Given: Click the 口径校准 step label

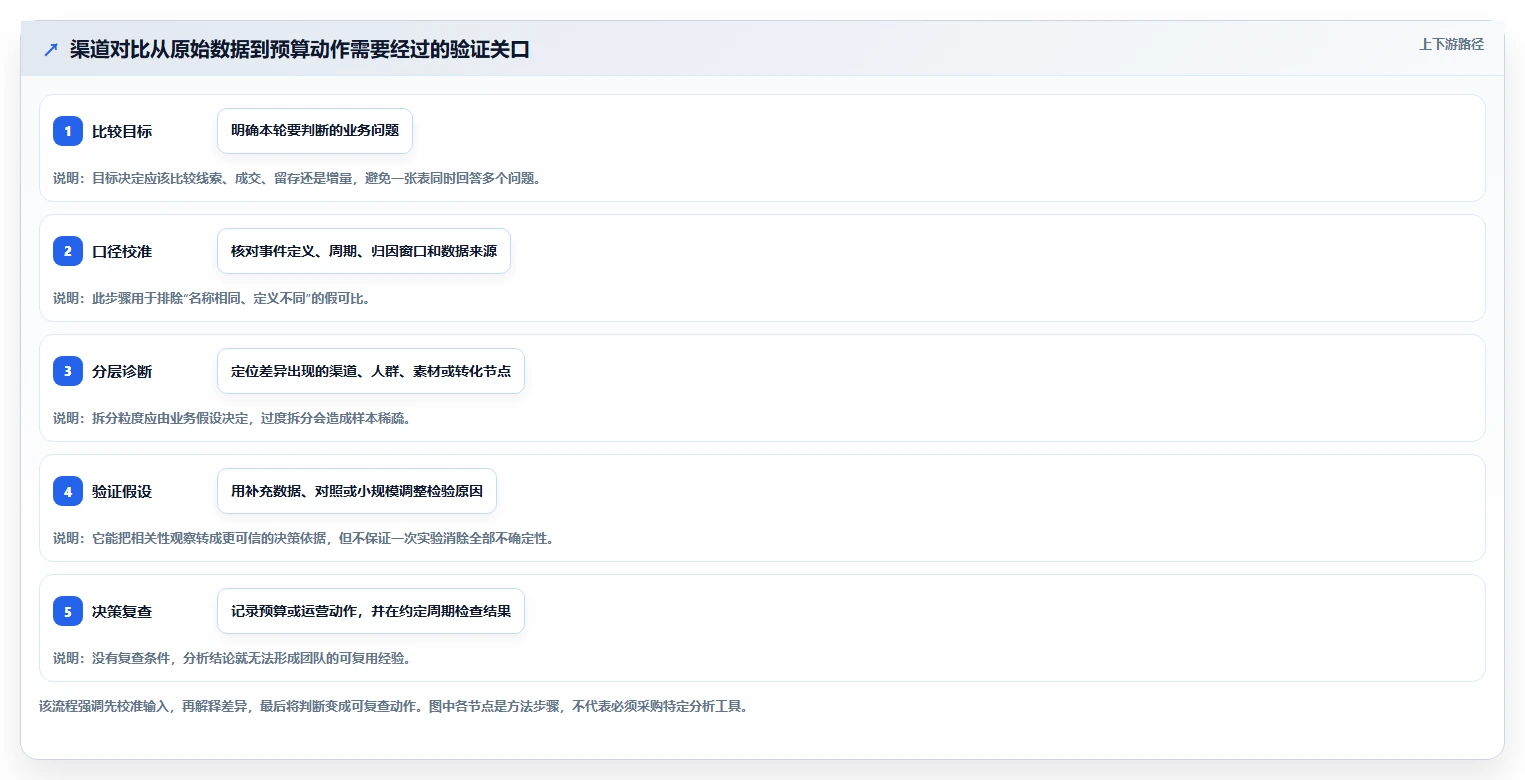Looking at the screenshot, I should point(122,251).
